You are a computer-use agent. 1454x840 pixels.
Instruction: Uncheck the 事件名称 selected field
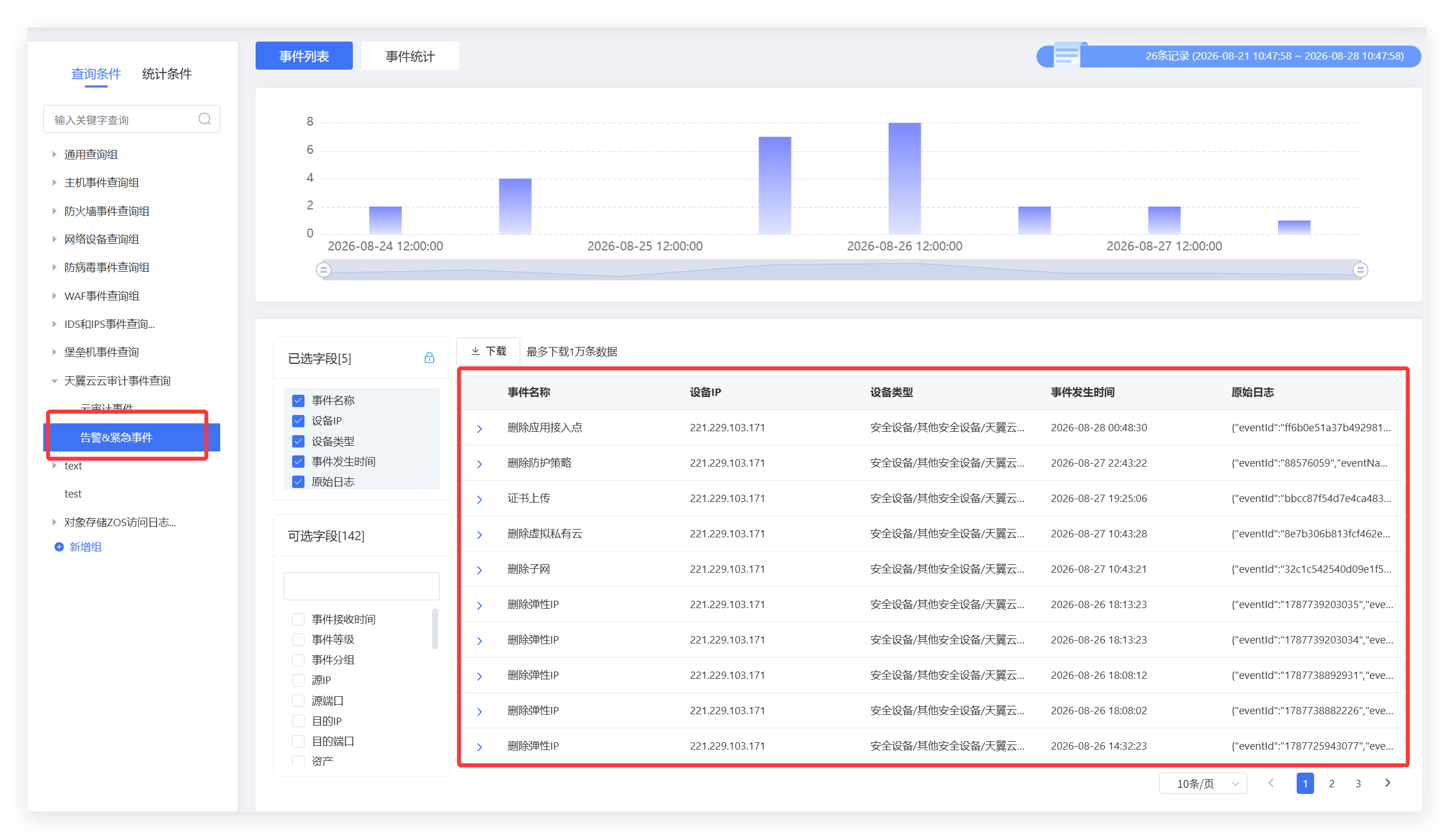click(x=298, y=400)
